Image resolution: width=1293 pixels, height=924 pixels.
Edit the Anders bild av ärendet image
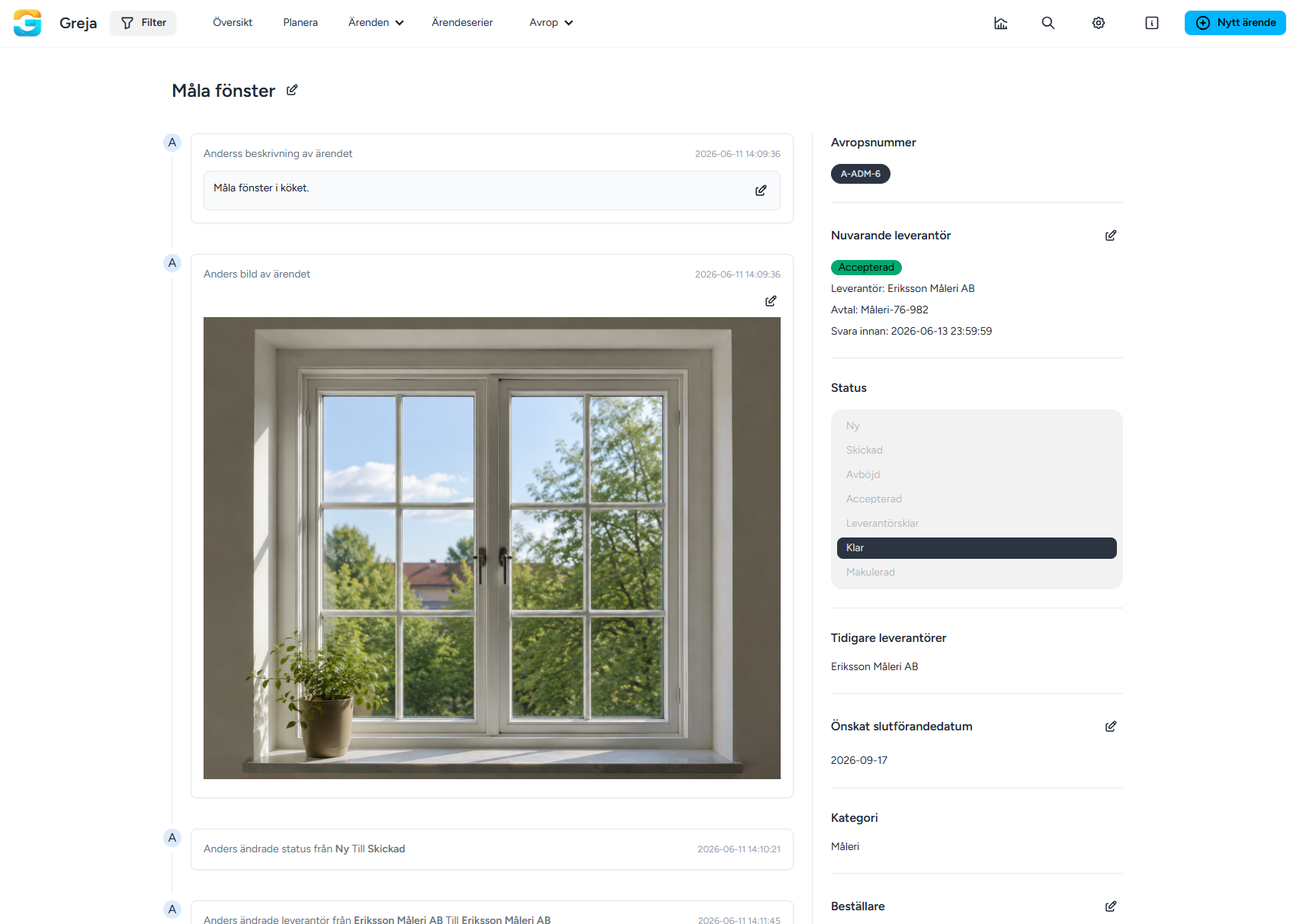click(x=771, y=301)
